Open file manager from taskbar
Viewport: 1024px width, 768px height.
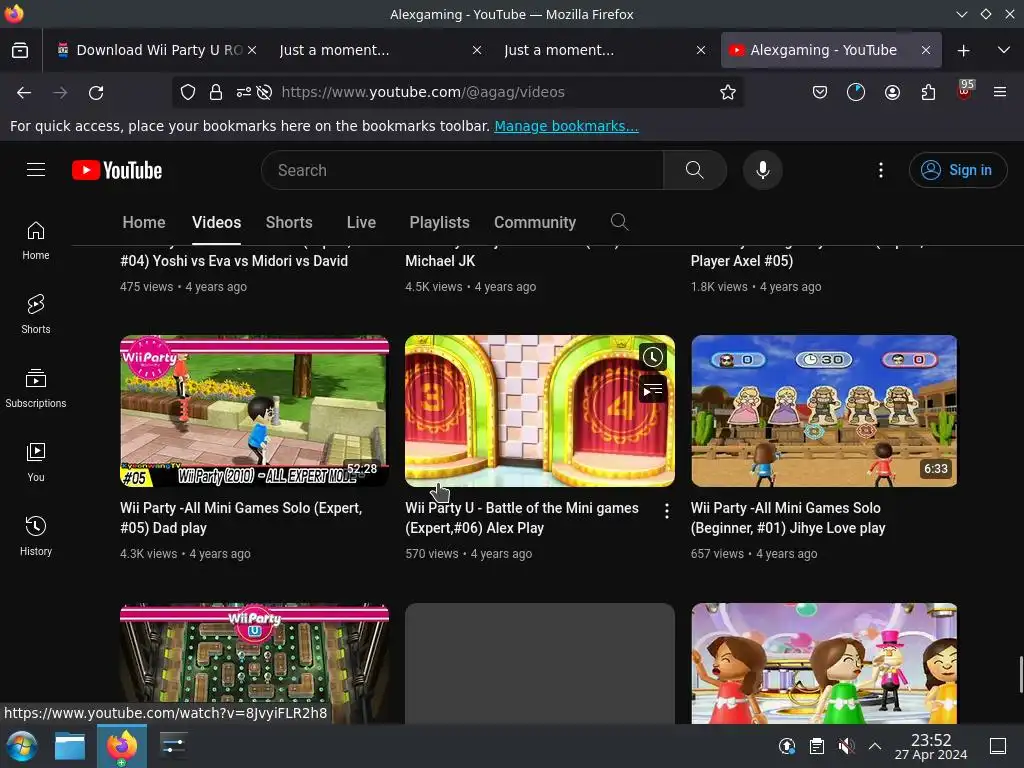coord(70,746)
